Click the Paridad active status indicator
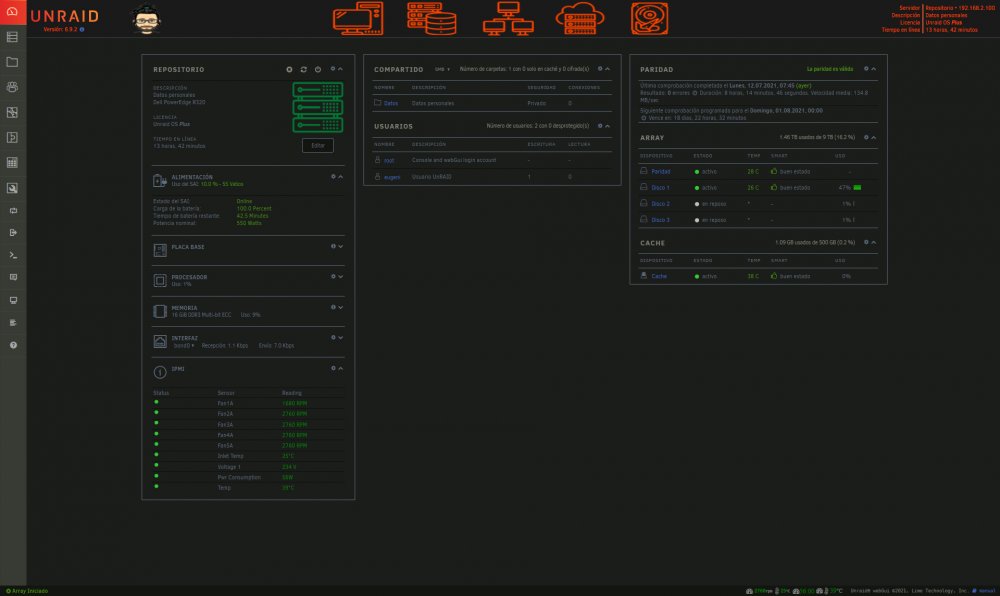Viewport: 1000px width, 596px height. [696, 171]
